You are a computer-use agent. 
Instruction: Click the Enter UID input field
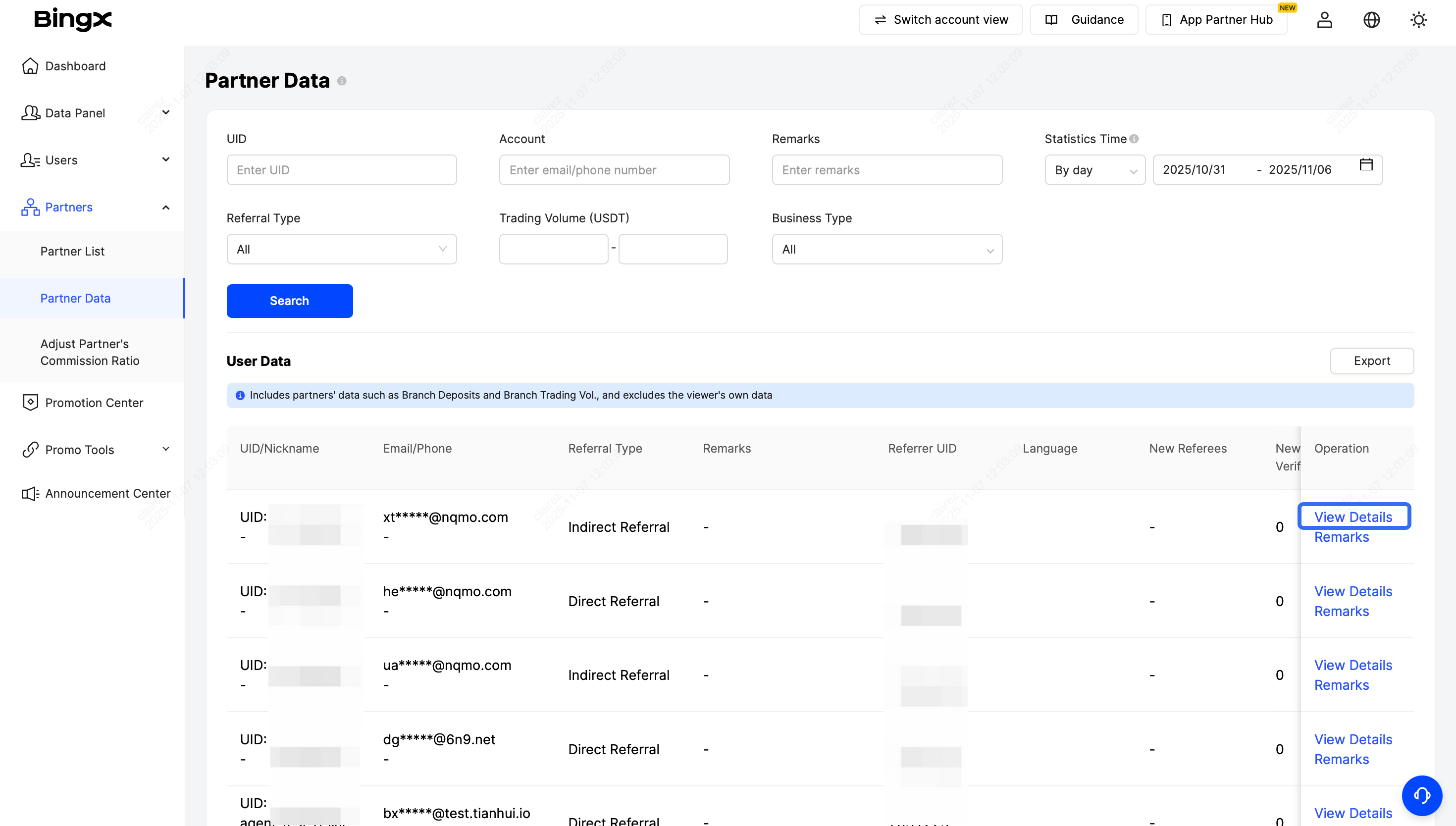click(341, 170)
